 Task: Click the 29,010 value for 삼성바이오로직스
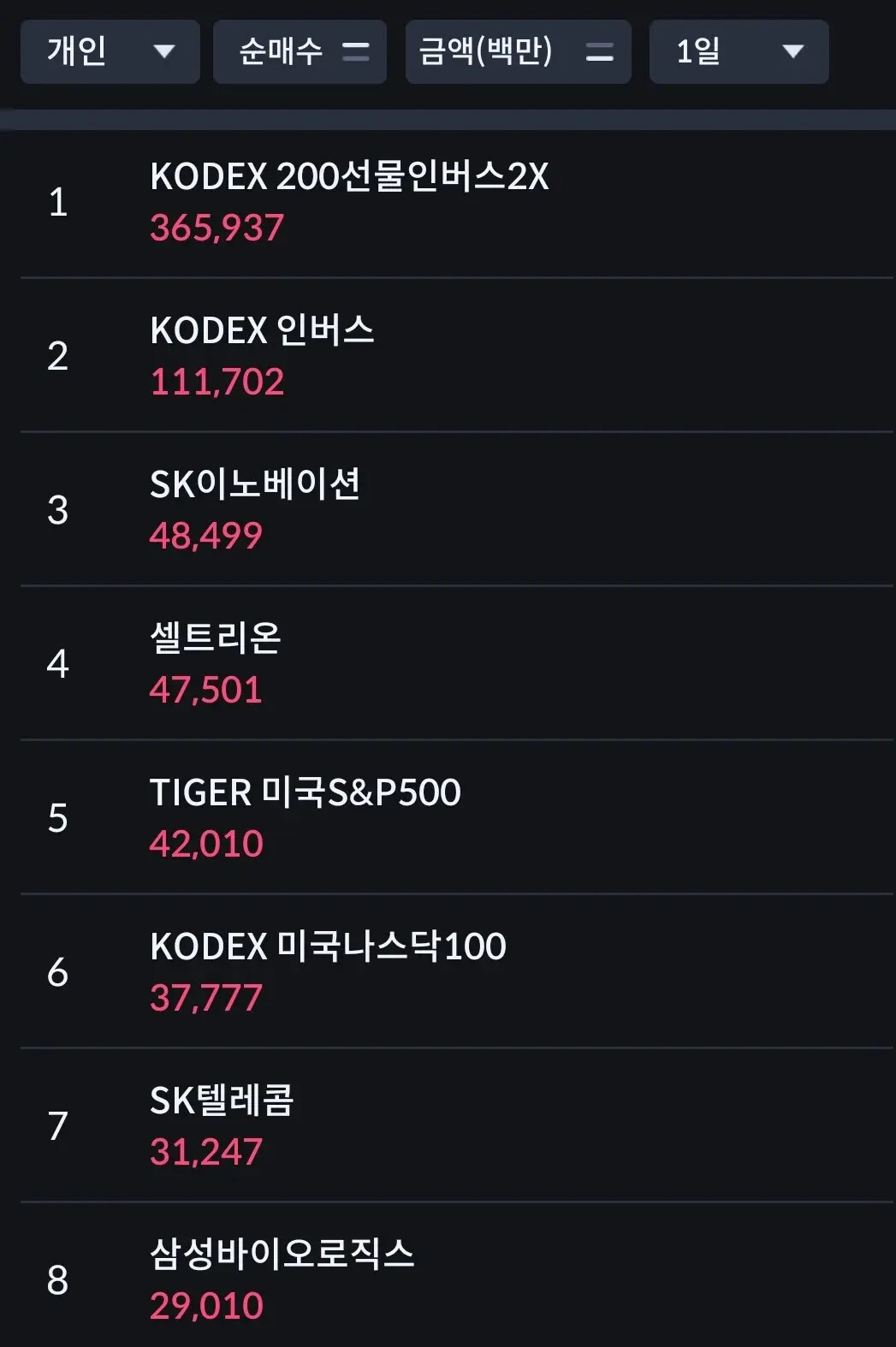pos(206,1307)
